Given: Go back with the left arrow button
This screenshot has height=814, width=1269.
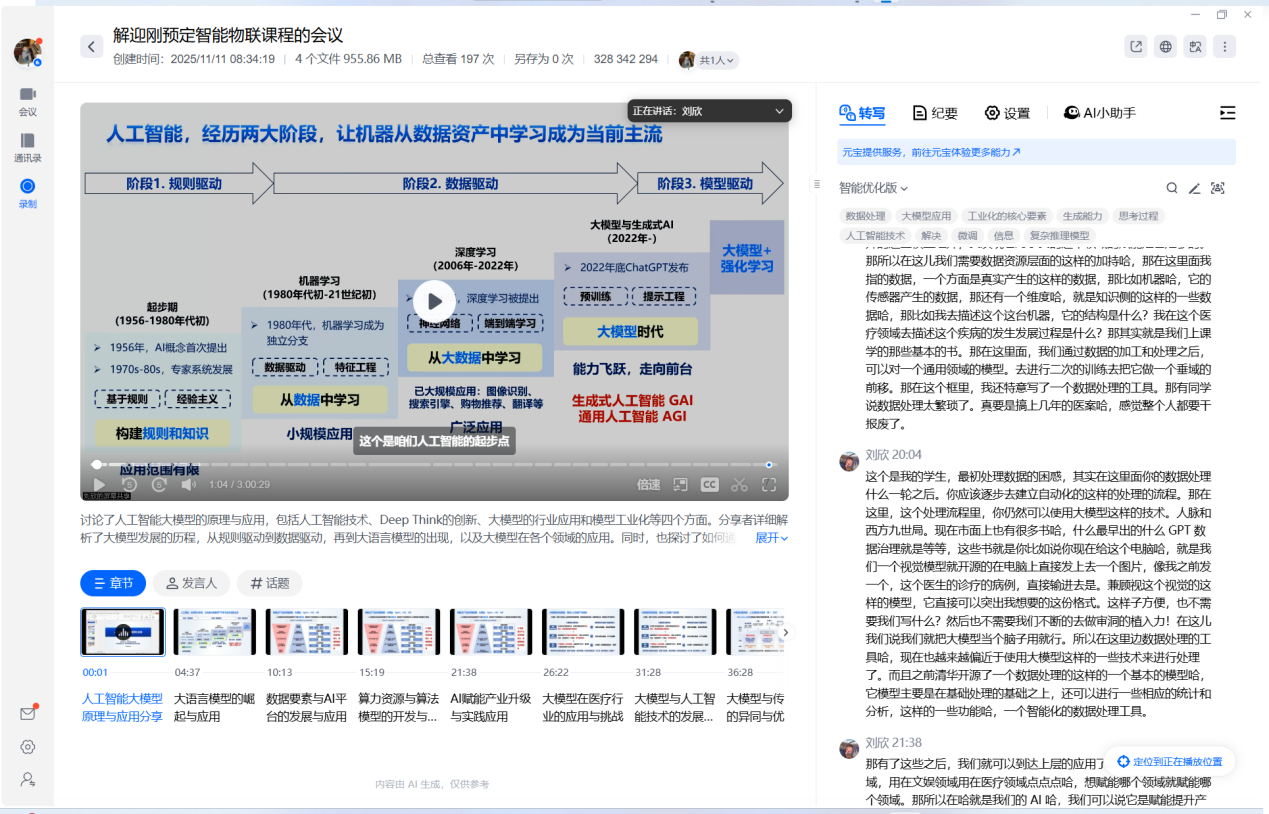Looking at the screenshot, I should [91, 47].
